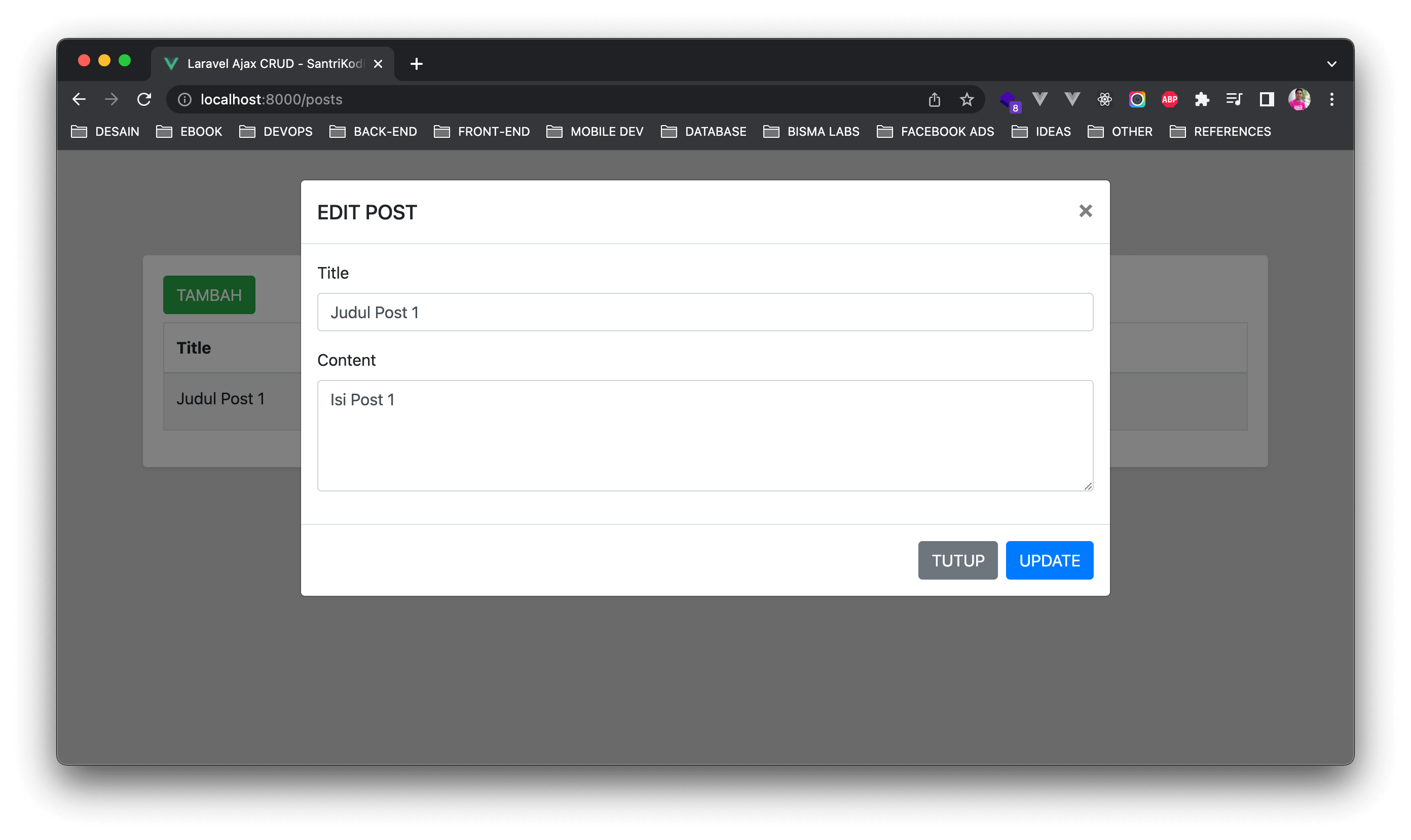Click the React Developer Tools extension icon
Screen dimensions: 1411x840
[x=1104, y=100]
